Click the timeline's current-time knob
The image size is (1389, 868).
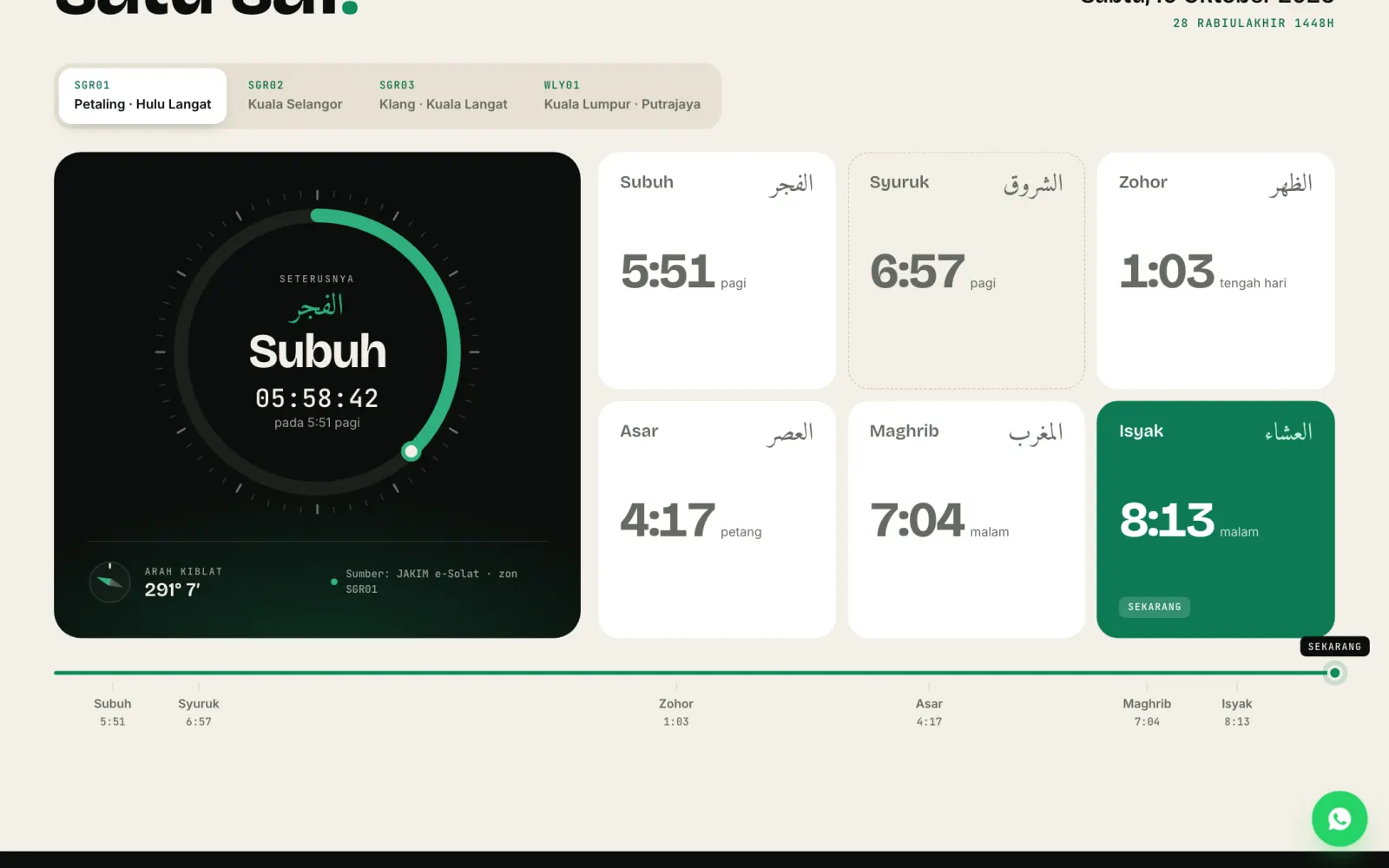(x=1334, y=673)
